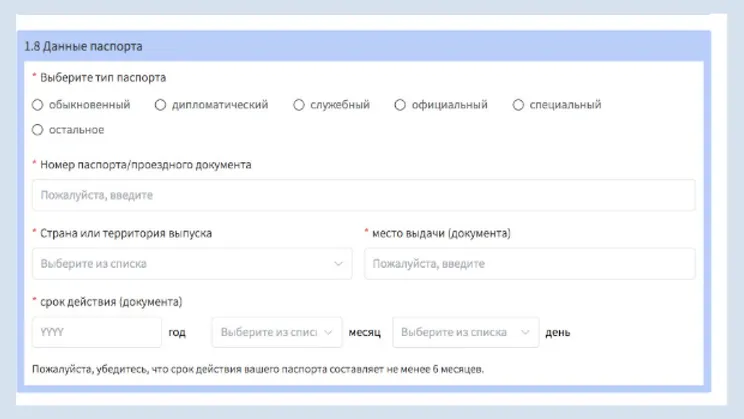Click the место выдачи (документа) label
This screenshot has height=419, width=744.
[x=441, y=233]
